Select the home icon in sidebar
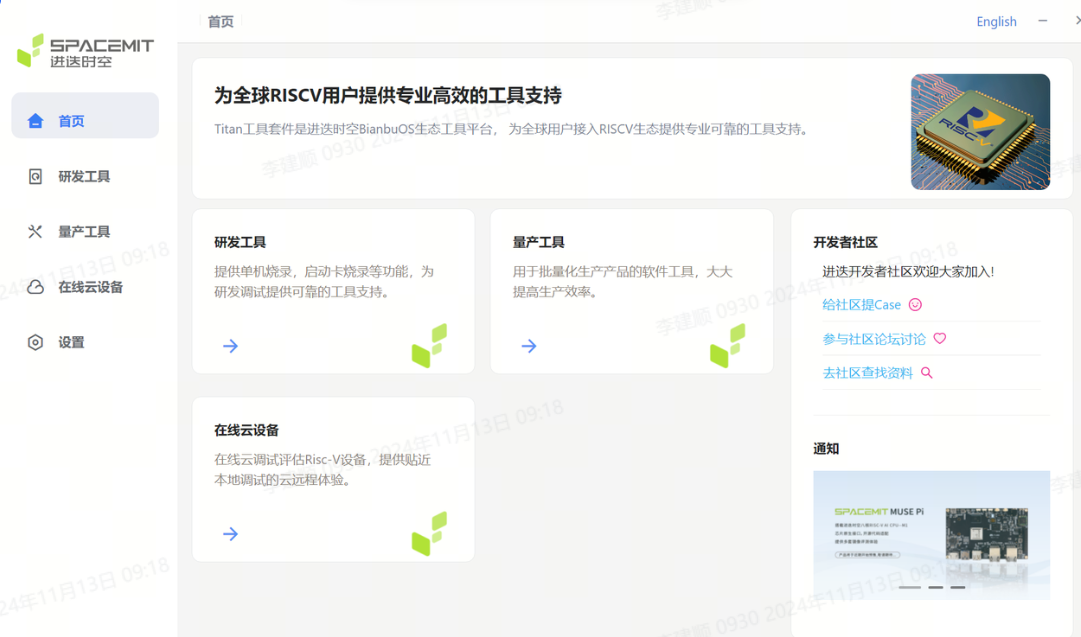The width and height of the screenshot is (1081, 637). (35, 121)
